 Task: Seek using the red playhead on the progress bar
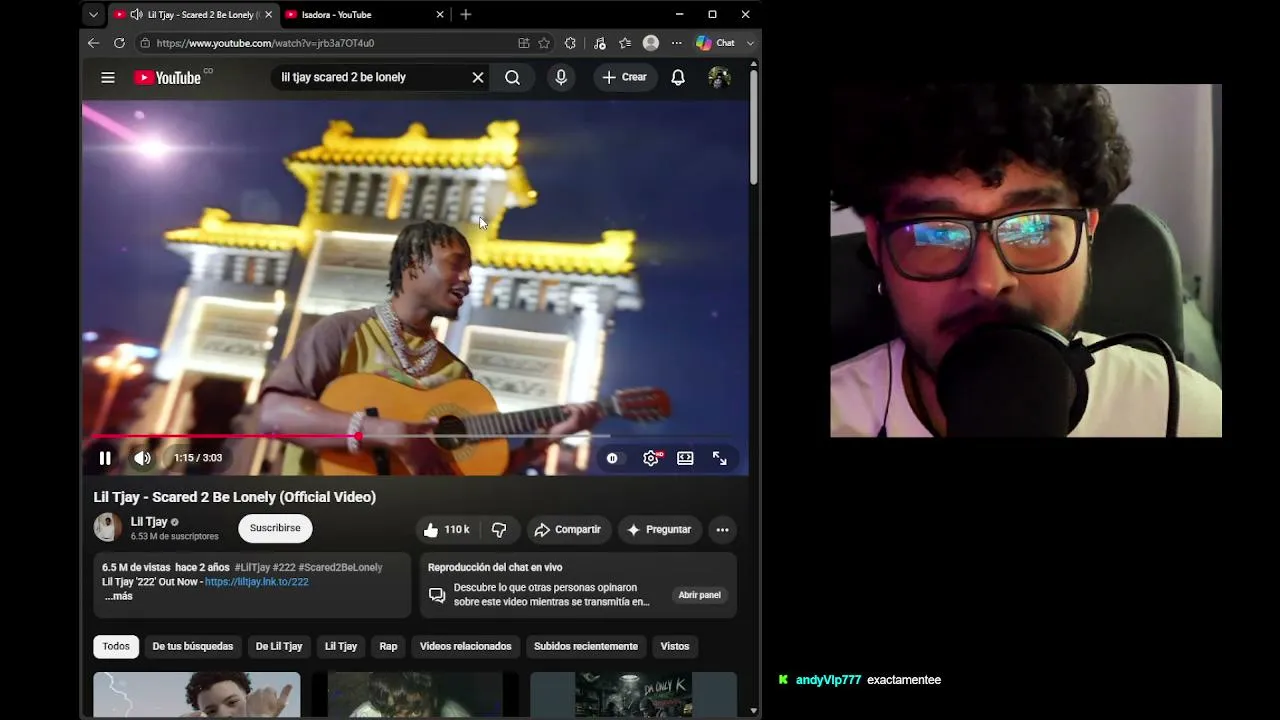(357, 436)
